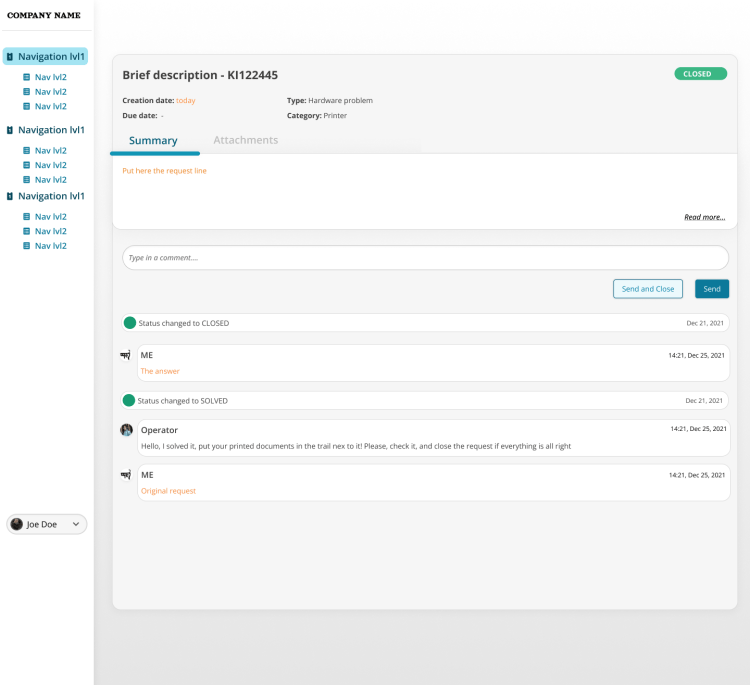
Task: Click the Operator avatar picture
Action: pos(127,430)
